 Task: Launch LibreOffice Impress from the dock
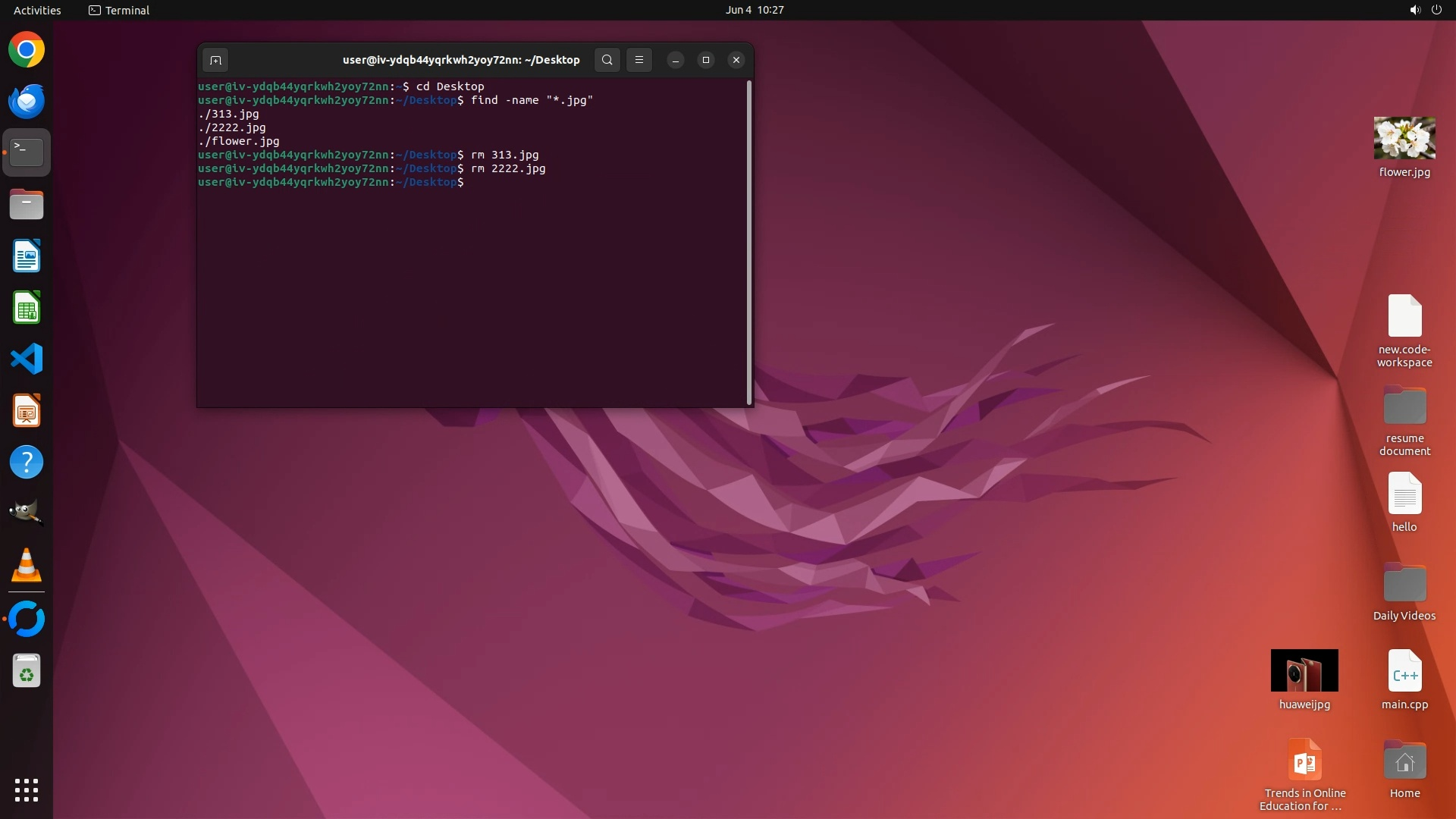[27, 411]
